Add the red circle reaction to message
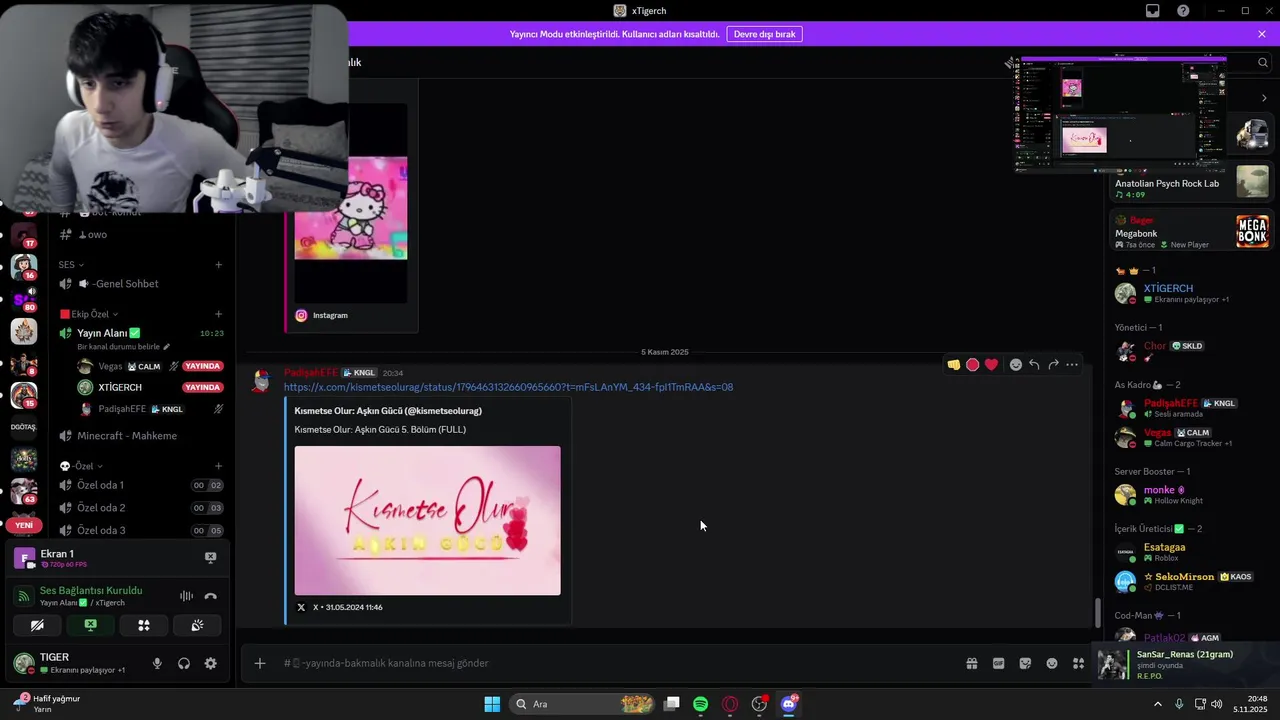This screenshot has height=720, width=1280. tap(972, 365)
